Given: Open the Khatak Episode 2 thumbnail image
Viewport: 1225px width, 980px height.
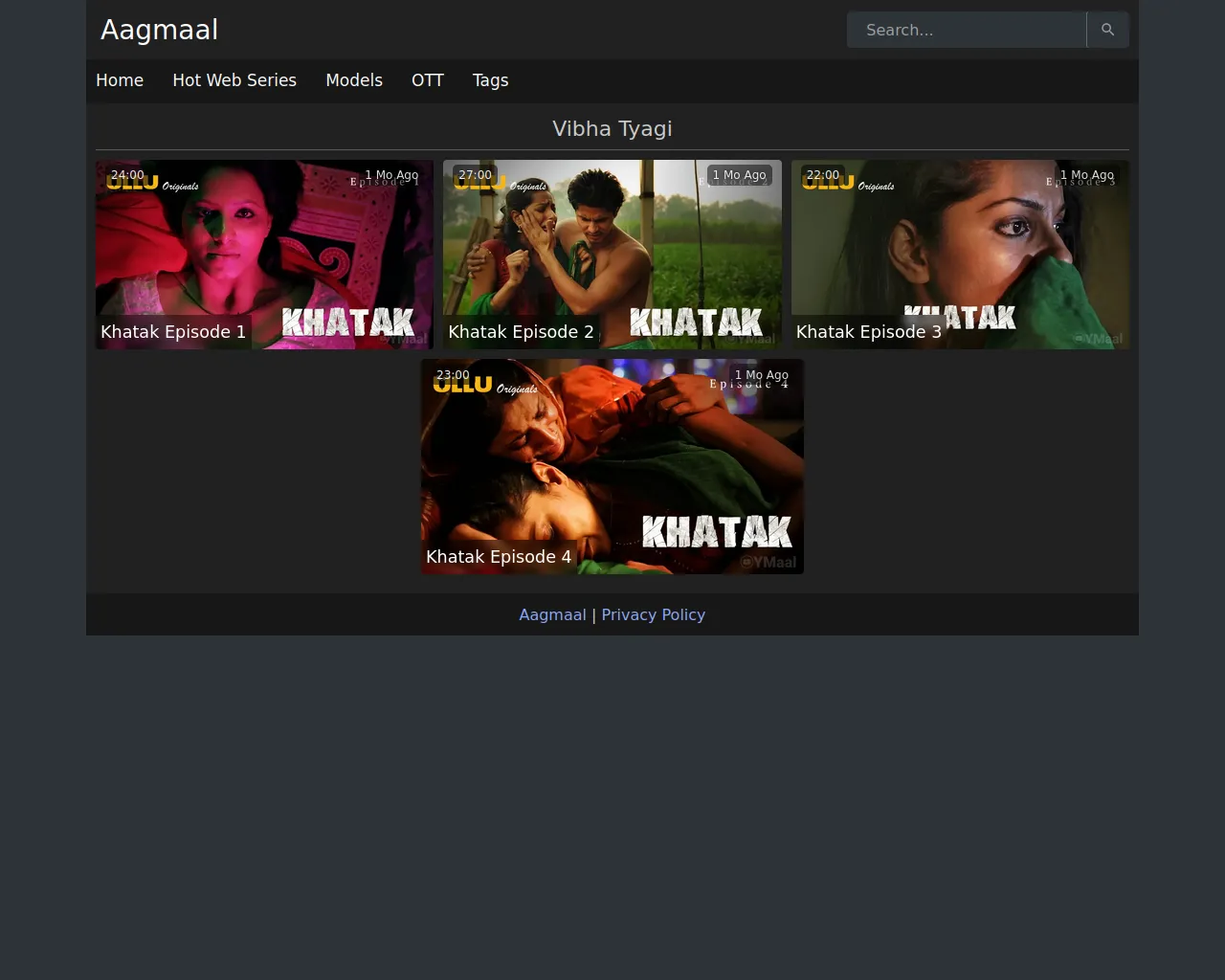Looking at the screenshot, I should (612, 249).
